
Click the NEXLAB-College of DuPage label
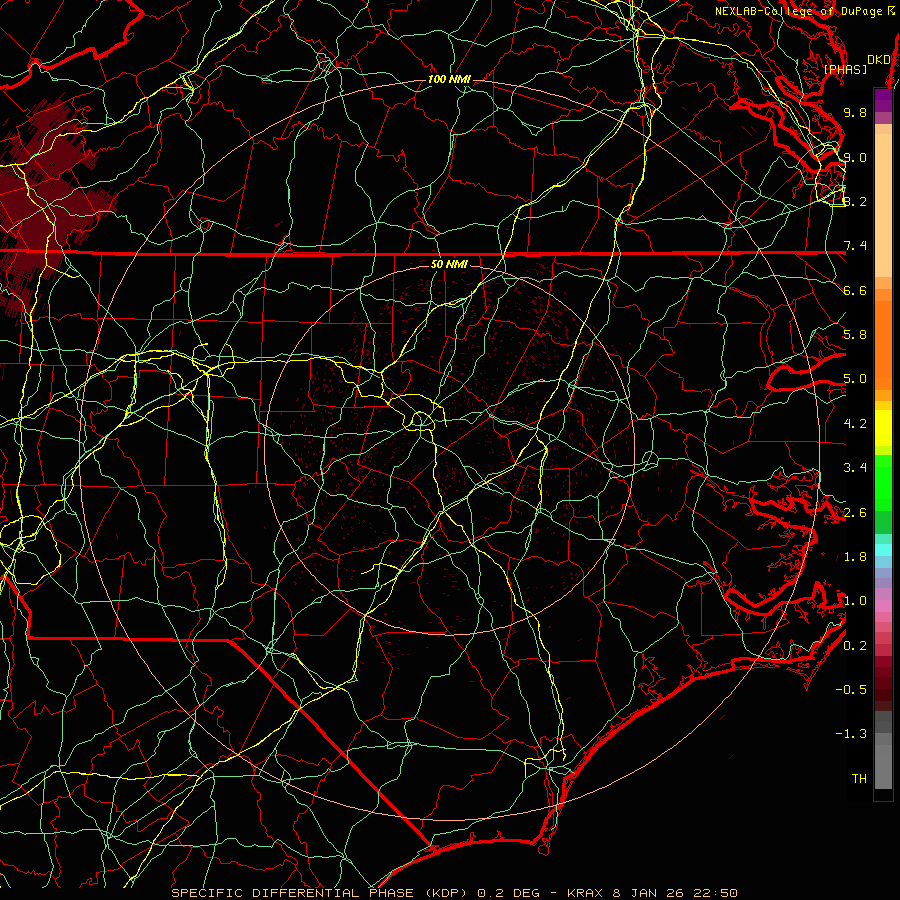click(x=798, y=11)
